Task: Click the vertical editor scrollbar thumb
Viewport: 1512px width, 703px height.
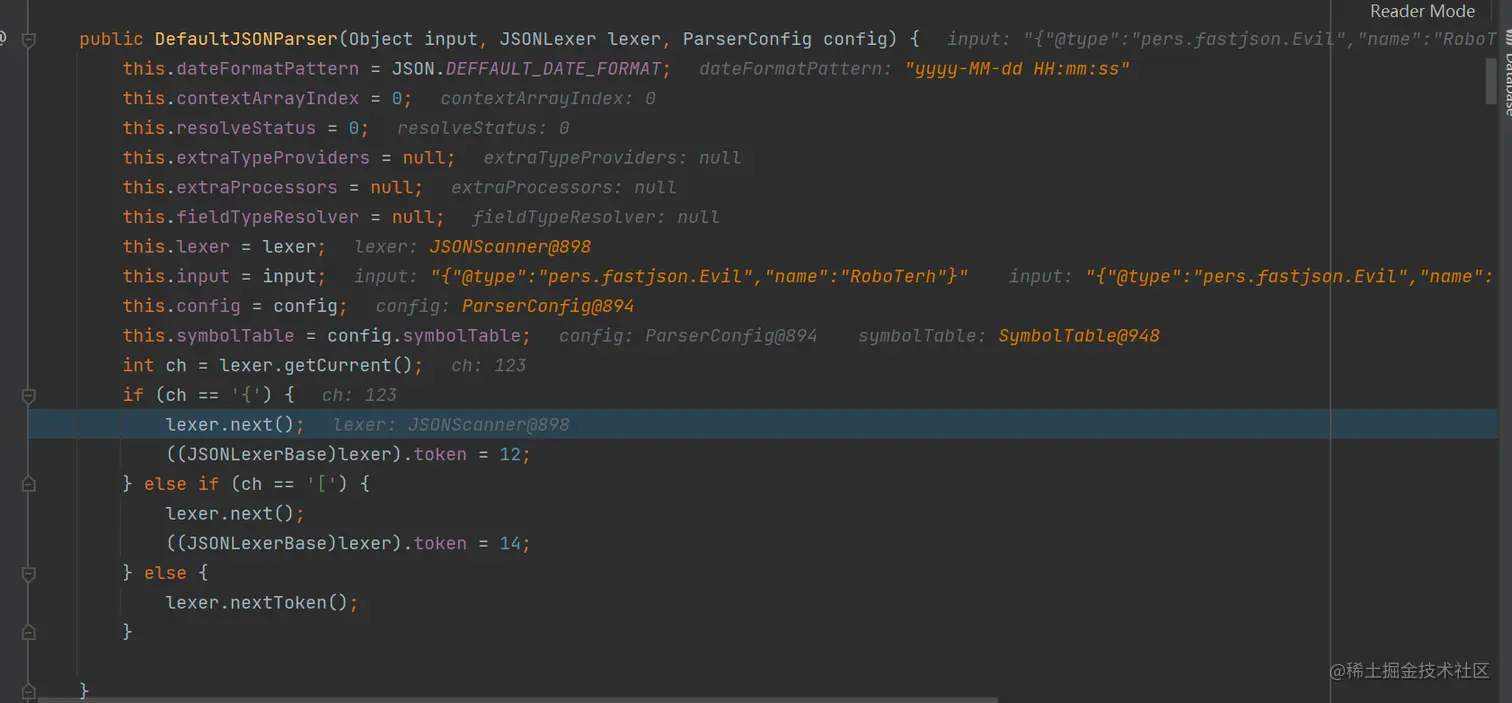Action: pos(1490,80)
